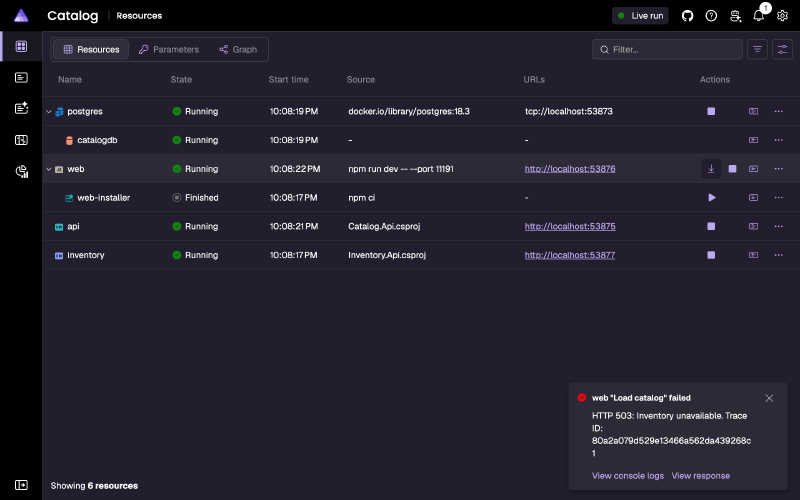The width and height of the screenshot is (800, 500).
Task: Open console logs for postgres row
Action: click(x=753, y=111)
